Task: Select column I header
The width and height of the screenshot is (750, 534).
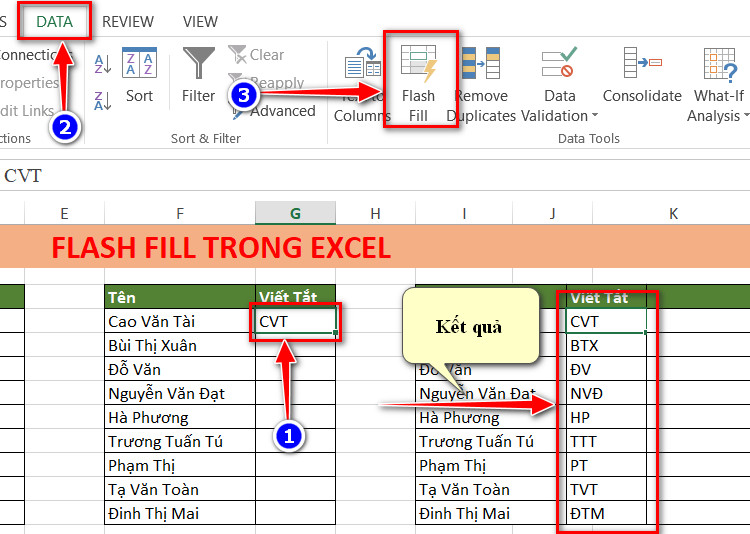Action: pos(464,213)
